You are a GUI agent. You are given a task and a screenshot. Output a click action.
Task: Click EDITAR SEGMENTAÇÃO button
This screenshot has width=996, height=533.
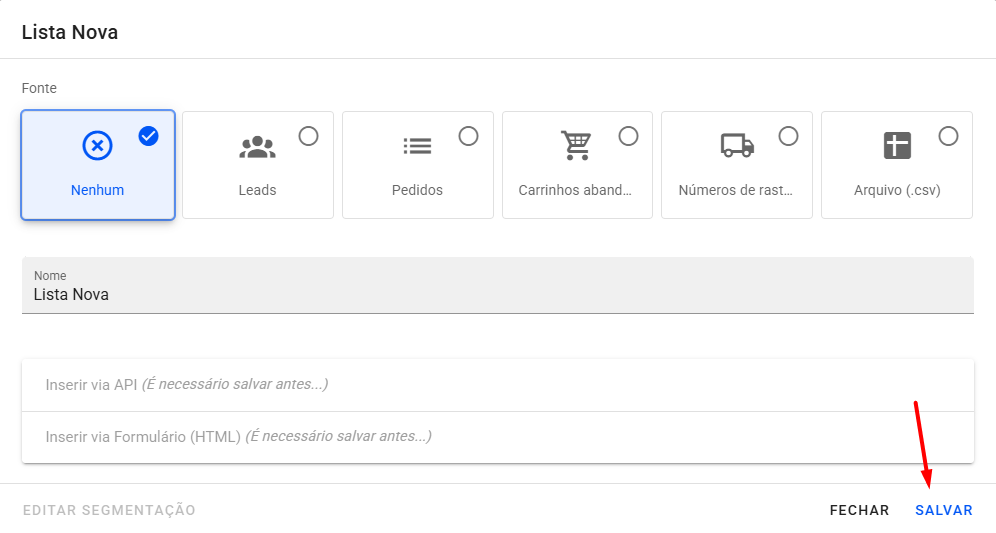(x=109, y=510)
